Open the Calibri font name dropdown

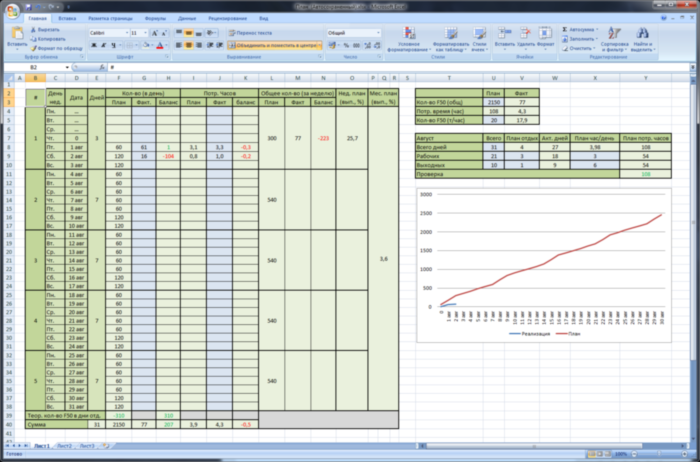coord(125,33)
